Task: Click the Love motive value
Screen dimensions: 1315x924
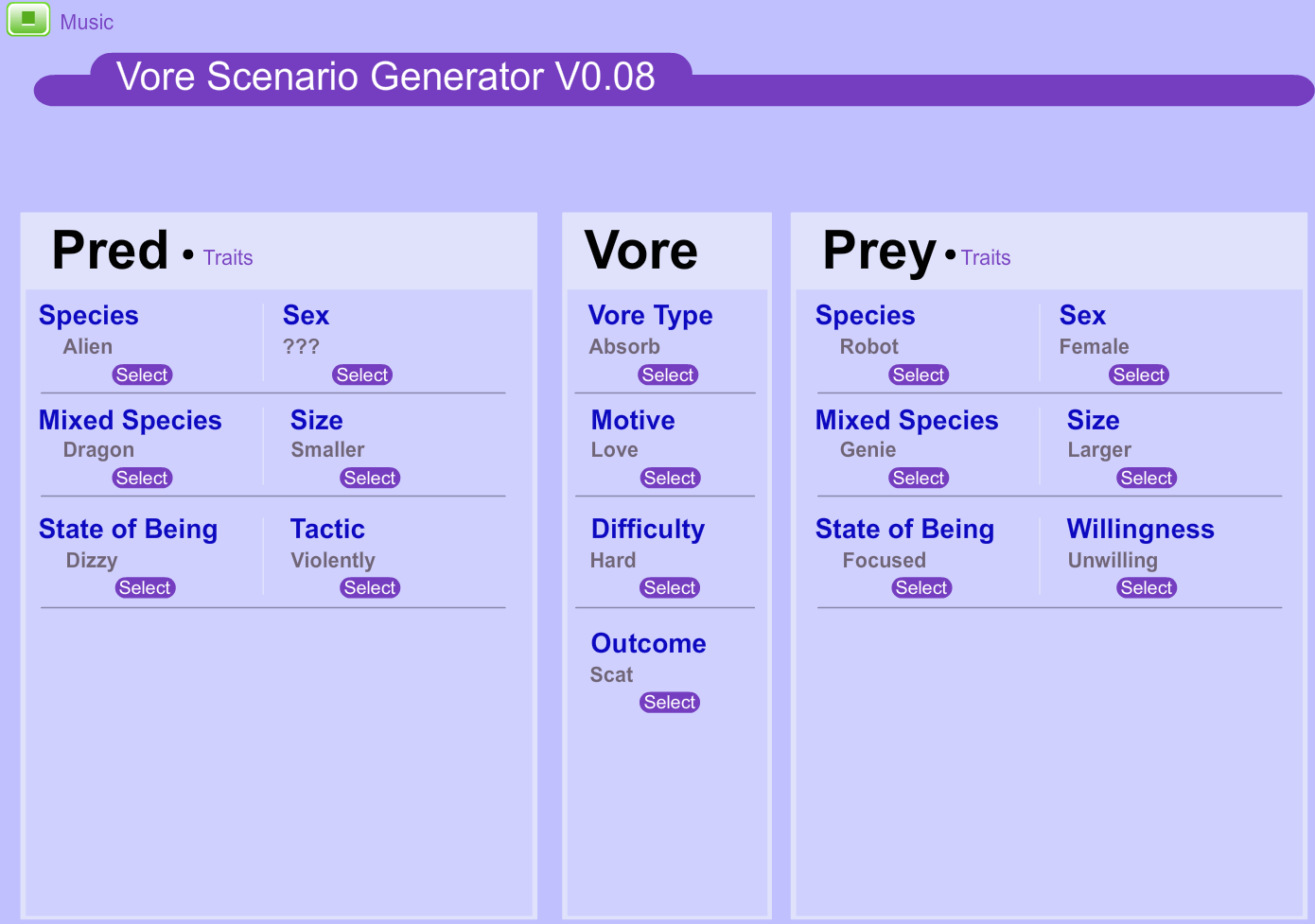Action: click(615, 449)
